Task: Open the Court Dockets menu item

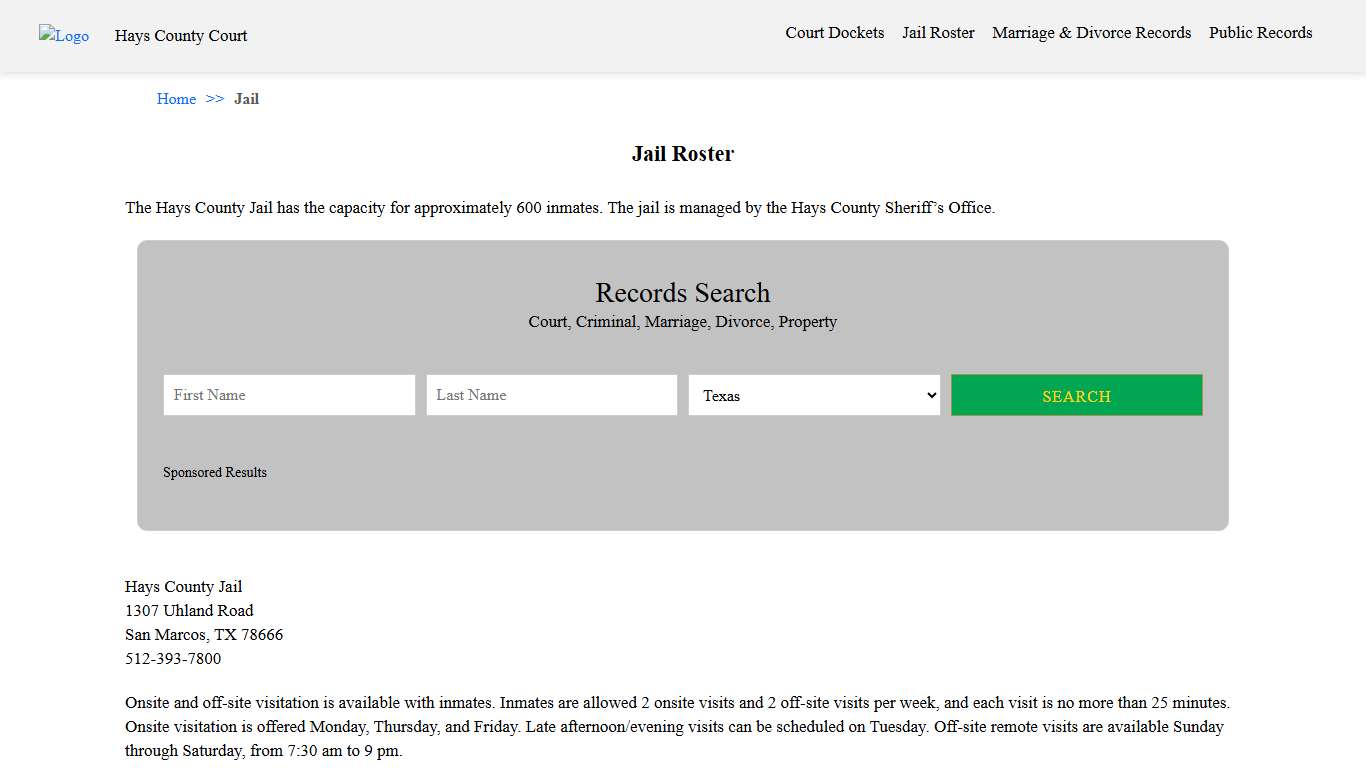Action: coord(834,33)
